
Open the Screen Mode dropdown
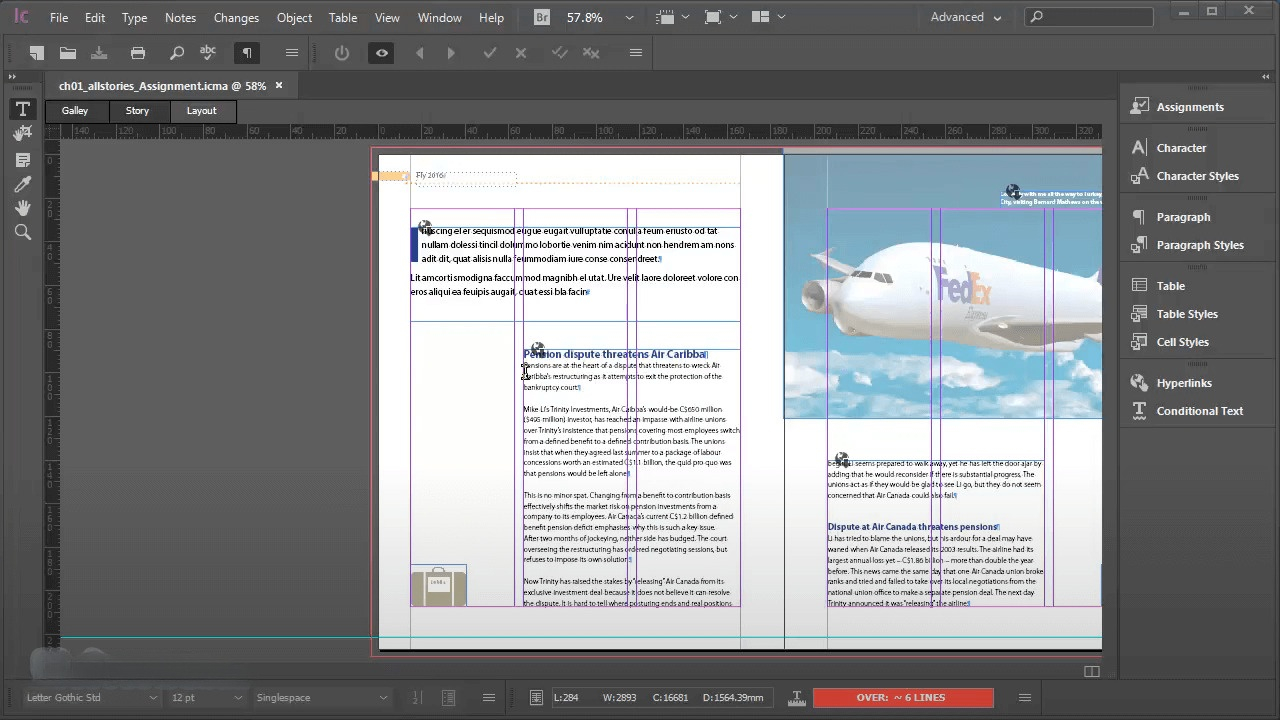(x=720, y=17)
